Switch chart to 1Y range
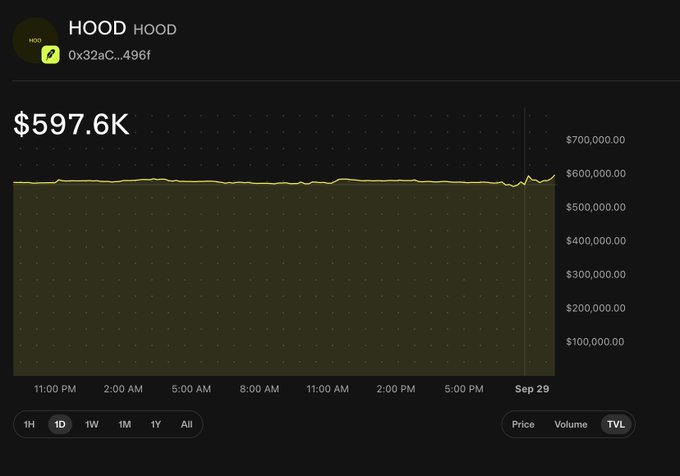The image size is (680, 476). [156, 424]
